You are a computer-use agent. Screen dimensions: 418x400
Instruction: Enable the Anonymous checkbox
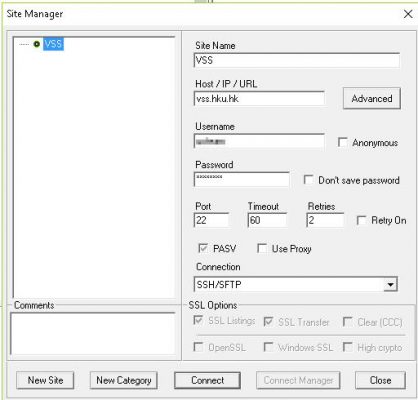(x=343, y=142)
